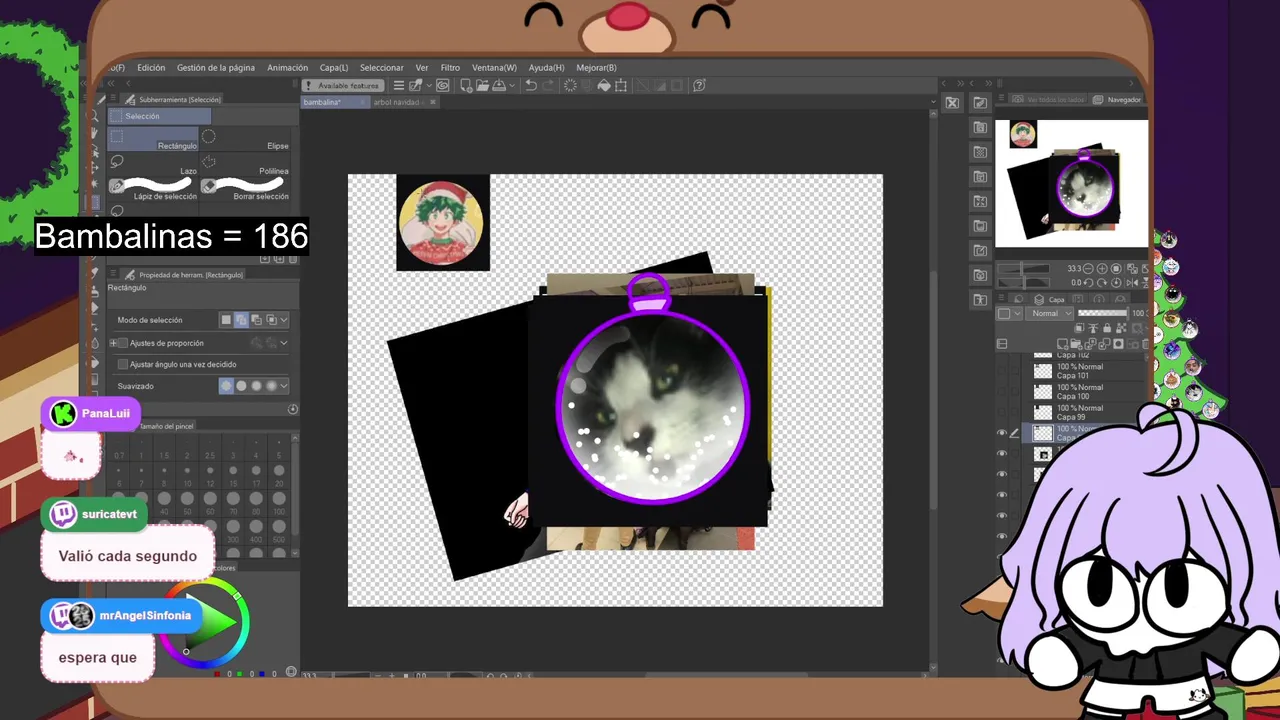Select the Selección tool group button
Viewport: 1280px width, 720px height.
159,116
